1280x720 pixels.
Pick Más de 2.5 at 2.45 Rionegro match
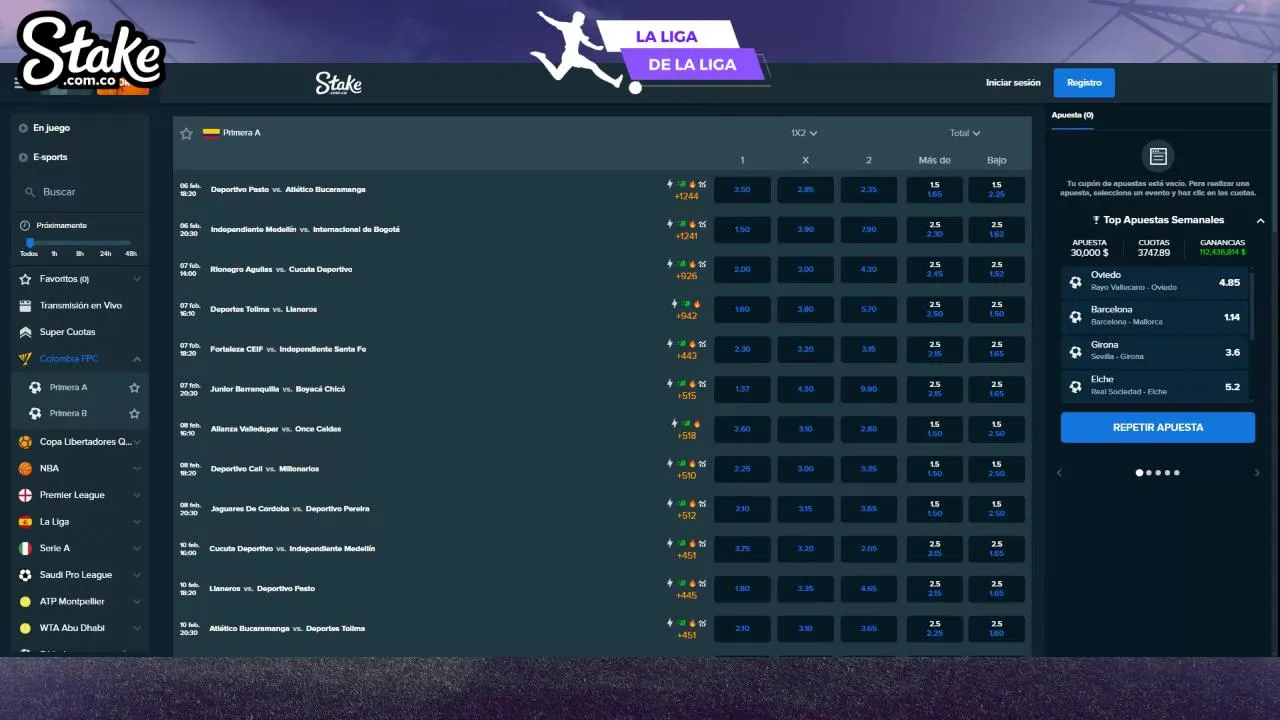click(x=934, y=269)
